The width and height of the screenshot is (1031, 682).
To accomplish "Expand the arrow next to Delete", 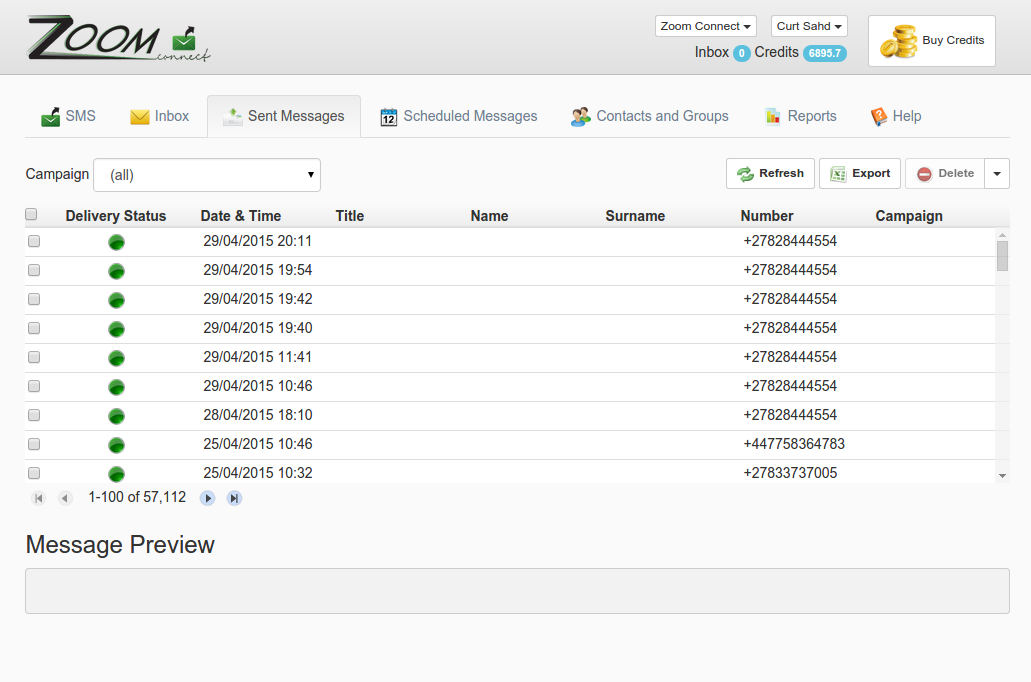I will click(997, 174).
